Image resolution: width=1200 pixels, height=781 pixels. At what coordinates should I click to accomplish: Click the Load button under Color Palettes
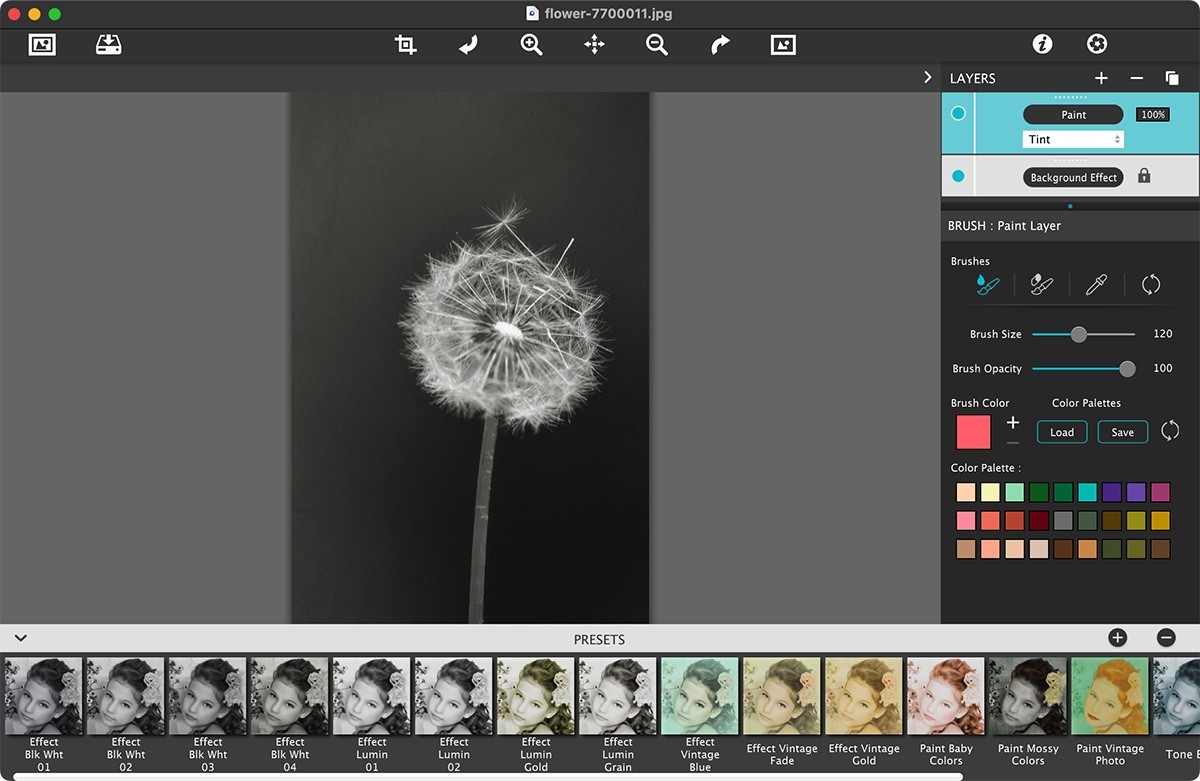click(1061, 432)
